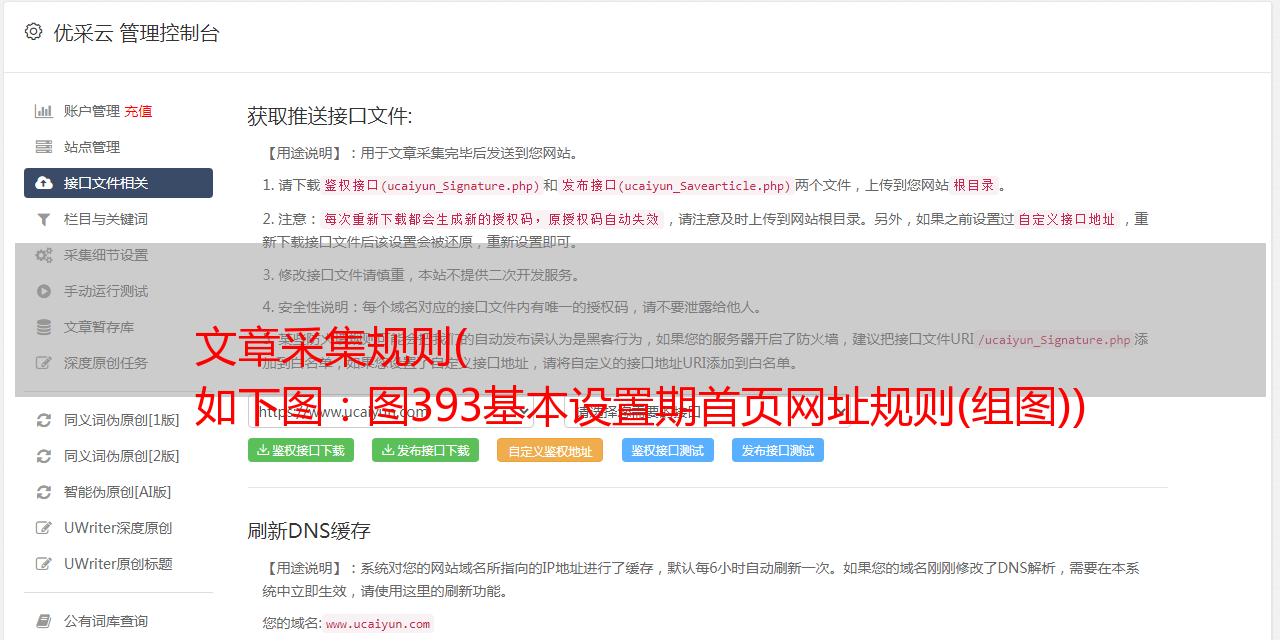Screen dimensions: 1280x640
Task: Click the bar chart icon for 账户管理
Action: pos(44,111)
